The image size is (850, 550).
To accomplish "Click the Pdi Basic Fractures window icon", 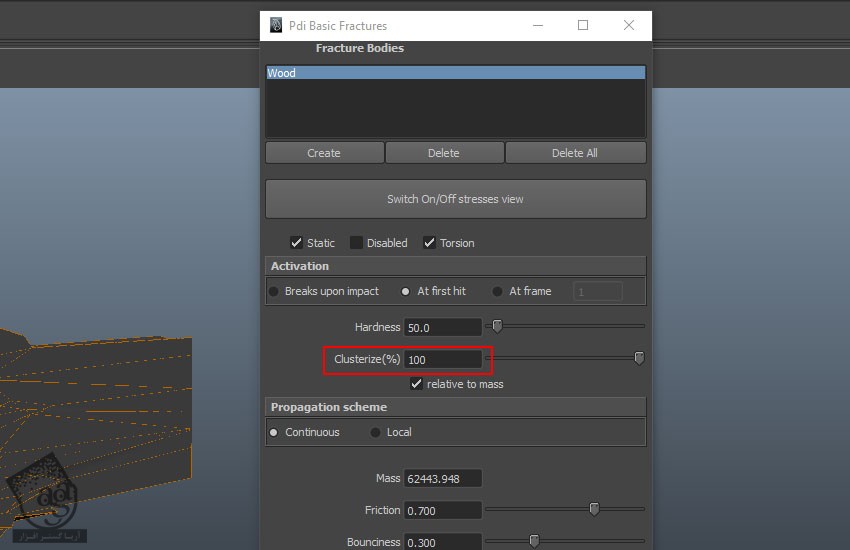I will coord(276,25).
